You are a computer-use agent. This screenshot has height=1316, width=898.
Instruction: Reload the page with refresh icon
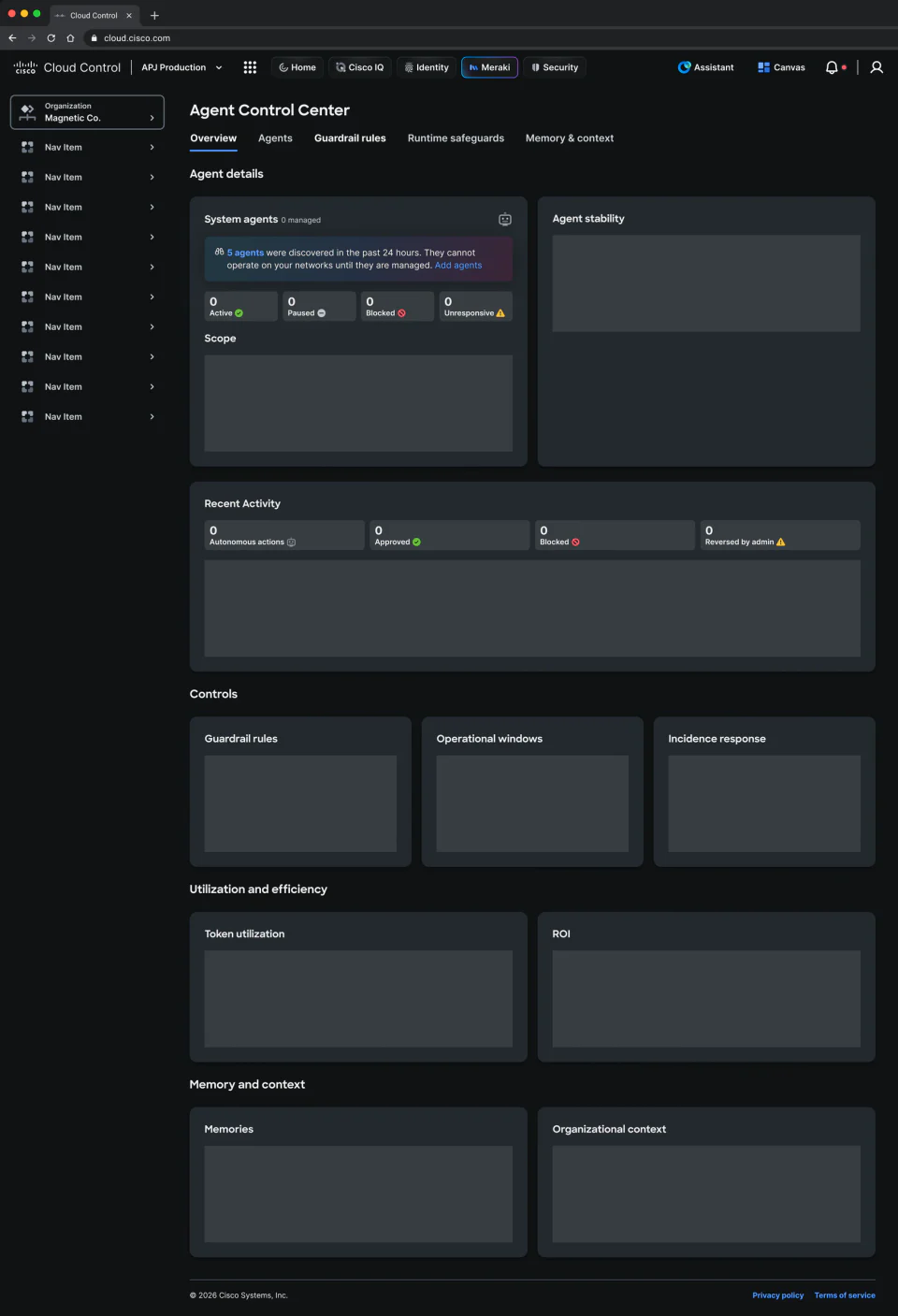tap(51, 38)
